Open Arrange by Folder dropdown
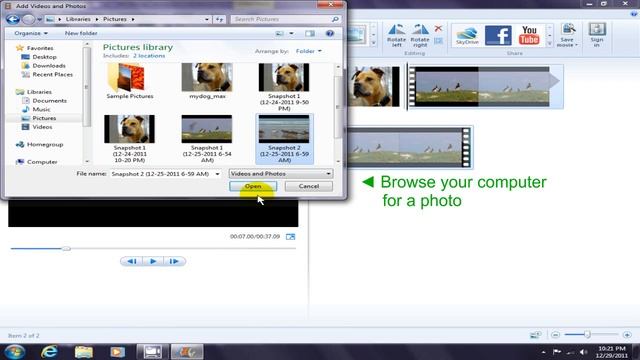The height and width of the screenshot is (360, 640). 309,51
